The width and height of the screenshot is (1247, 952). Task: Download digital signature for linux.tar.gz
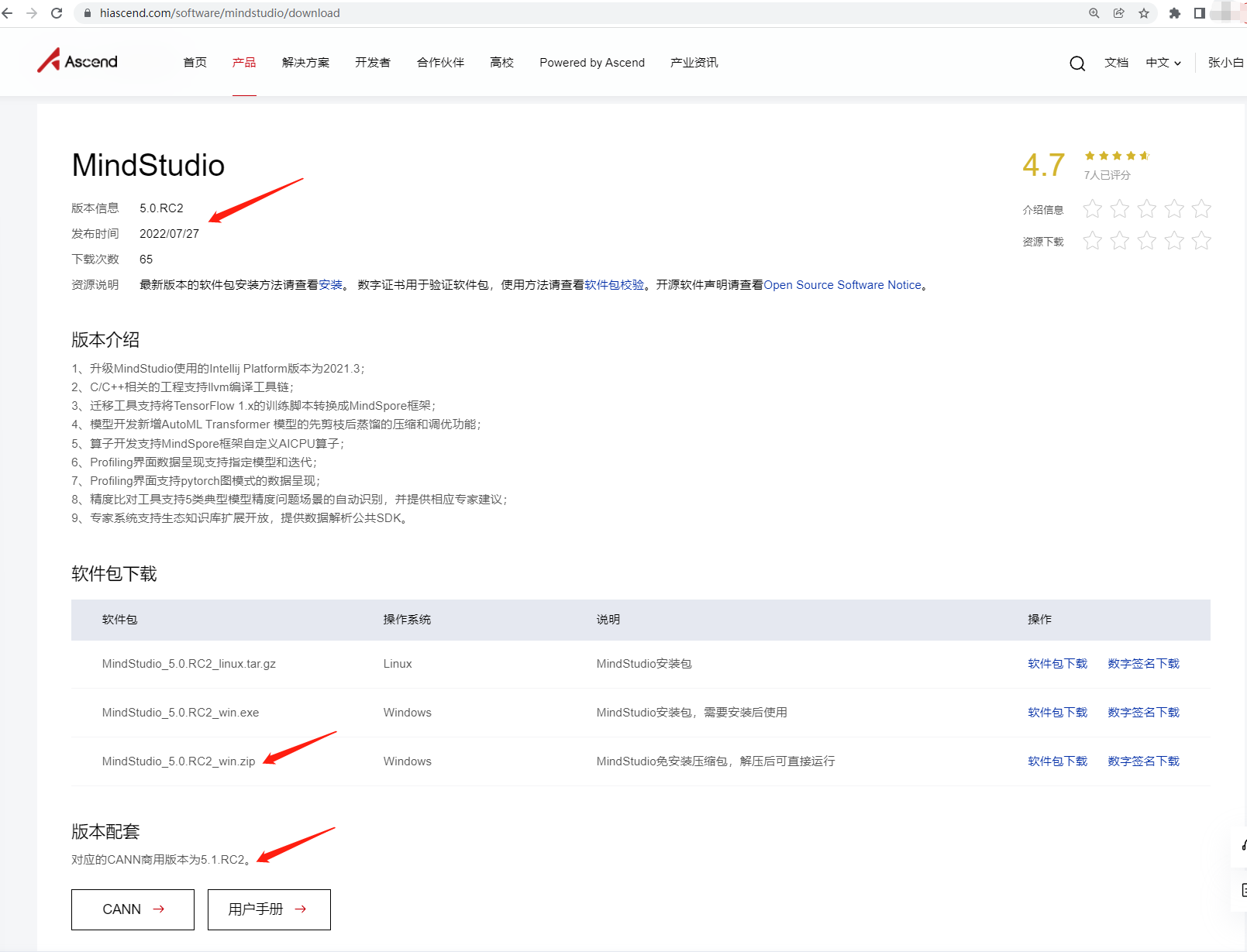click(x=1144, y=664)
